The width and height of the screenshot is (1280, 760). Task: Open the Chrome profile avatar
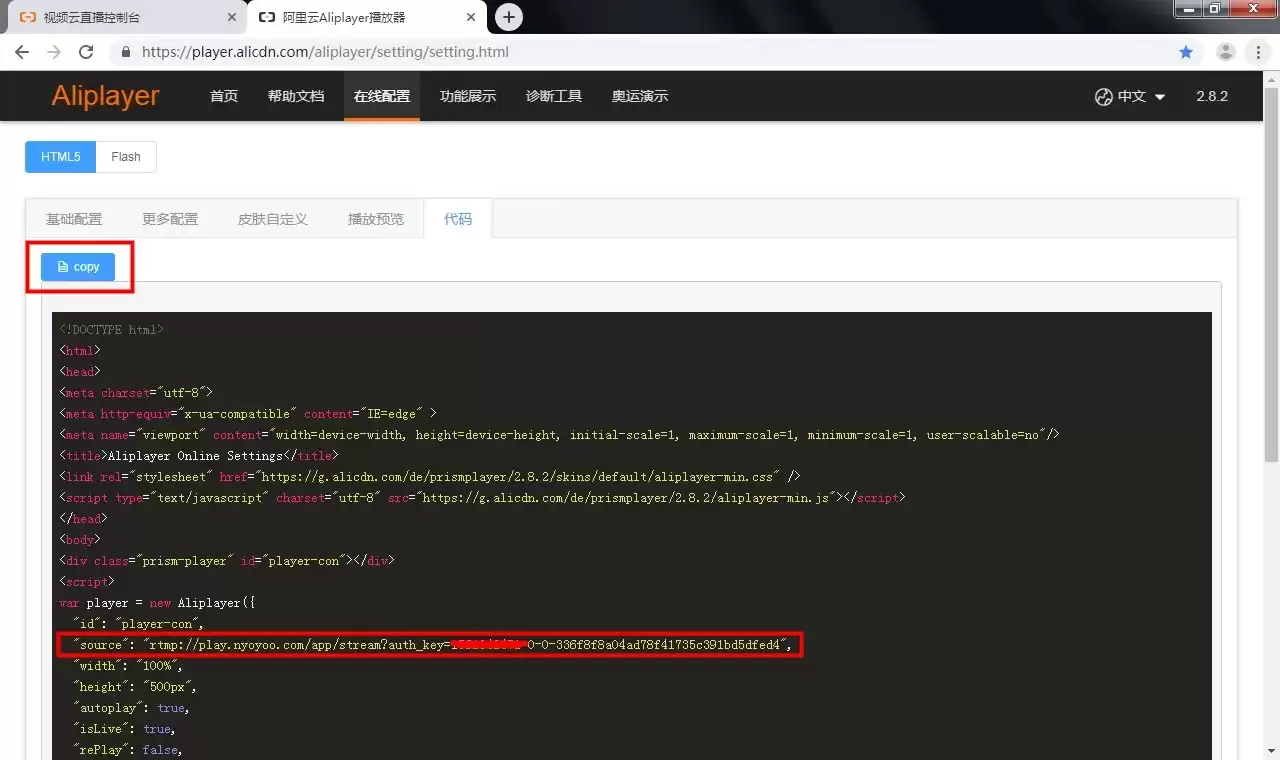click(1226, 52)
